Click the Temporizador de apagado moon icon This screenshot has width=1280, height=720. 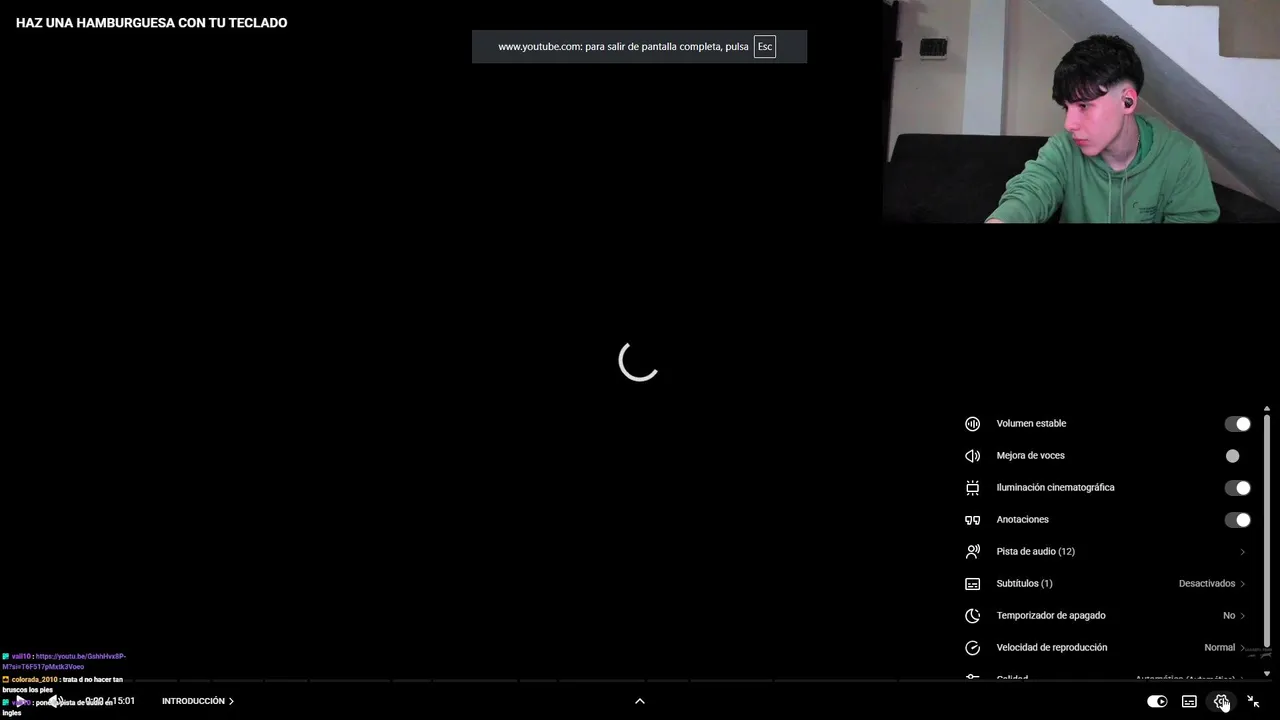pos(972,616)
